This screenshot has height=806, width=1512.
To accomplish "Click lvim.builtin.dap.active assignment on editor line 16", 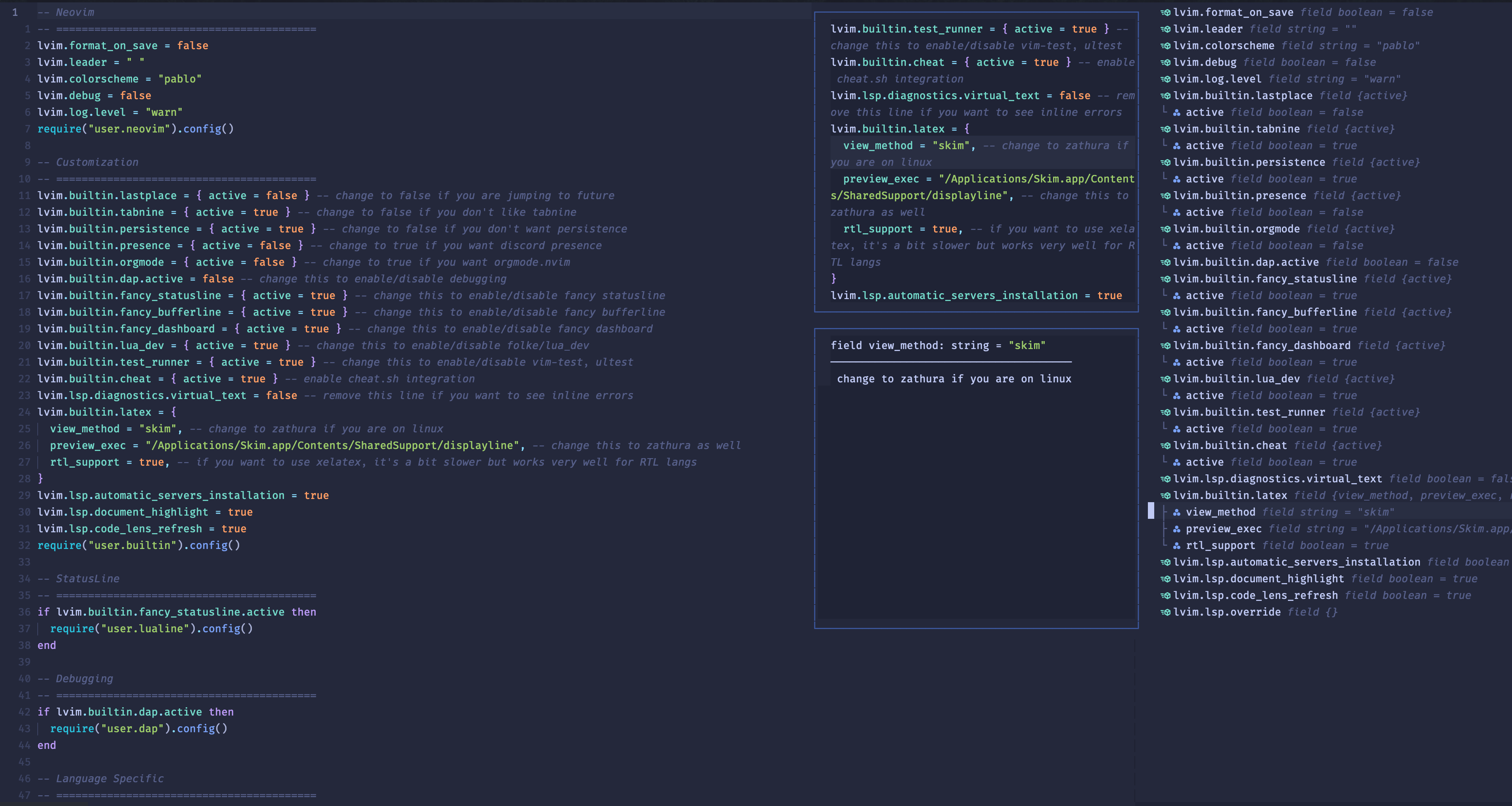I will tap(136, 279).
